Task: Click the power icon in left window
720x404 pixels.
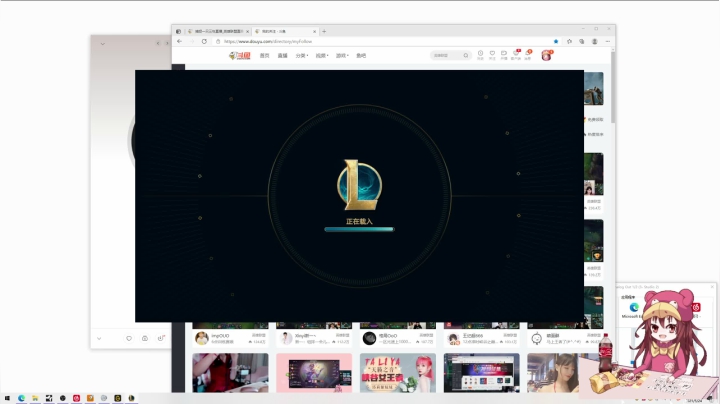Action: [161, 338]
